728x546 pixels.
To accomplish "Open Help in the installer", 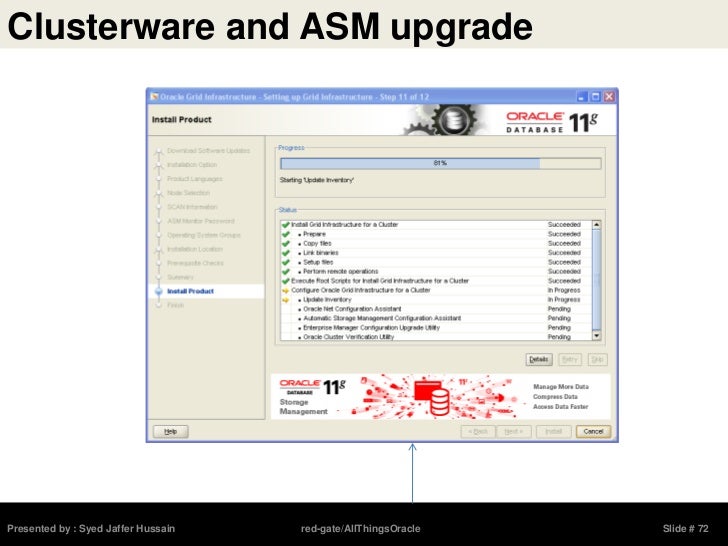I will tap(170, 432).
